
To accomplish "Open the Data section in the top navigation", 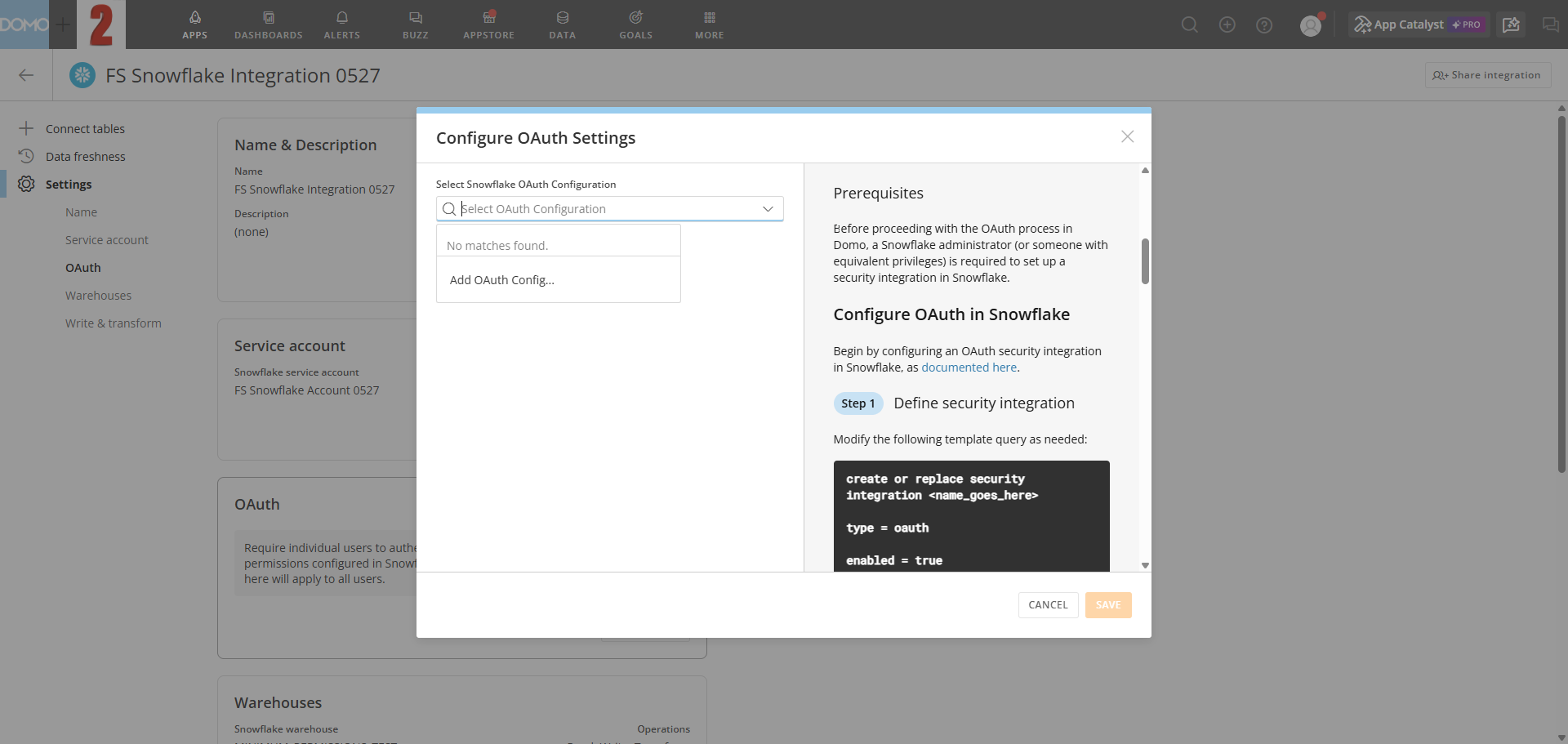I will [x=563, y=25].
